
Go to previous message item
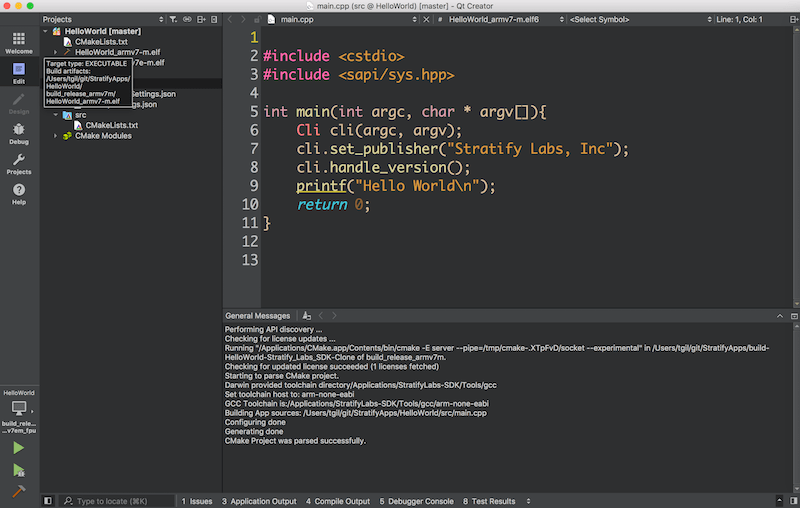tap(321, 316)
